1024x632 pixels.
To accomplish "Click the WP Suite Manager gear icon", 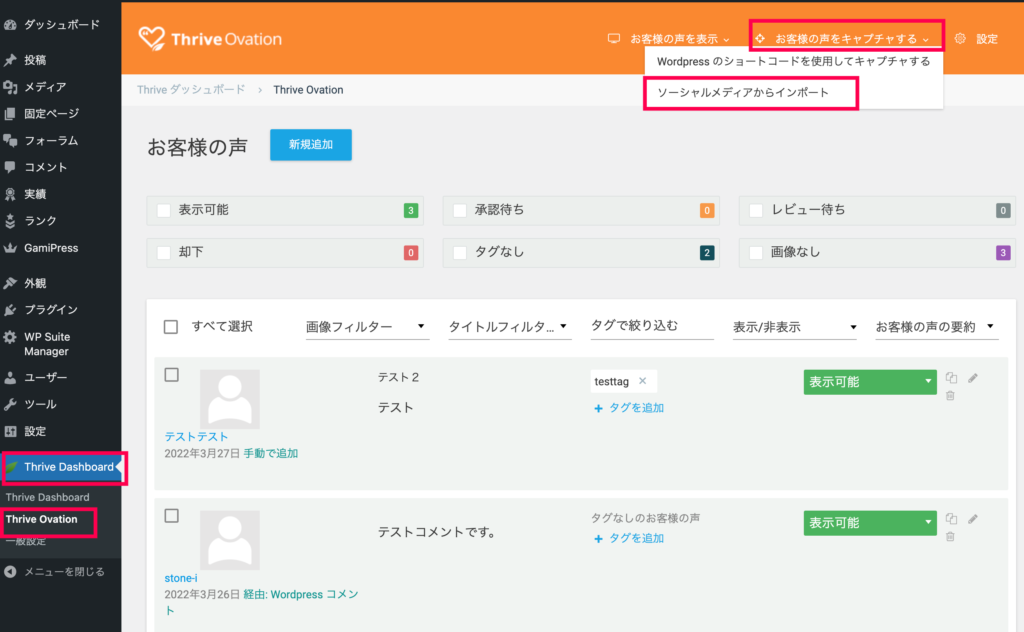I will pyautogui.click(x=10, y=337).
